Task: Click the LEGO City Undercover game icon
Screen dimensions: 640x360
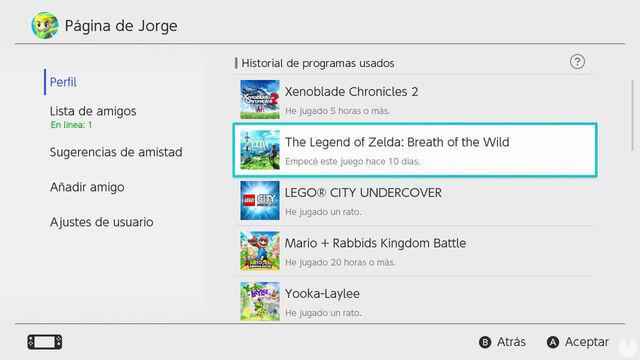Action: [x=260, y=200]
